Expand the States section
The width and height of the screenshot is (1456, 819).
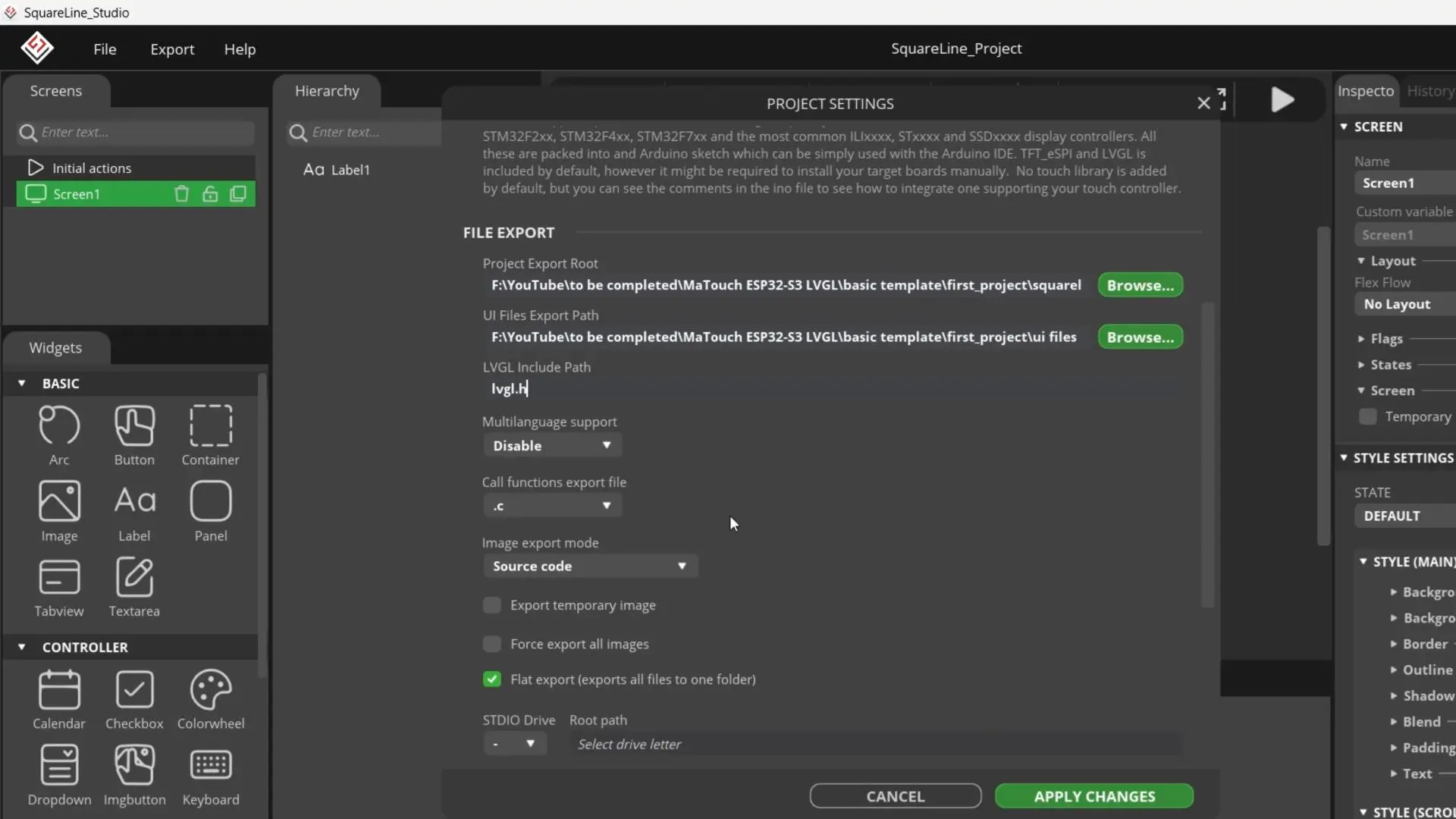(1361, 365)
